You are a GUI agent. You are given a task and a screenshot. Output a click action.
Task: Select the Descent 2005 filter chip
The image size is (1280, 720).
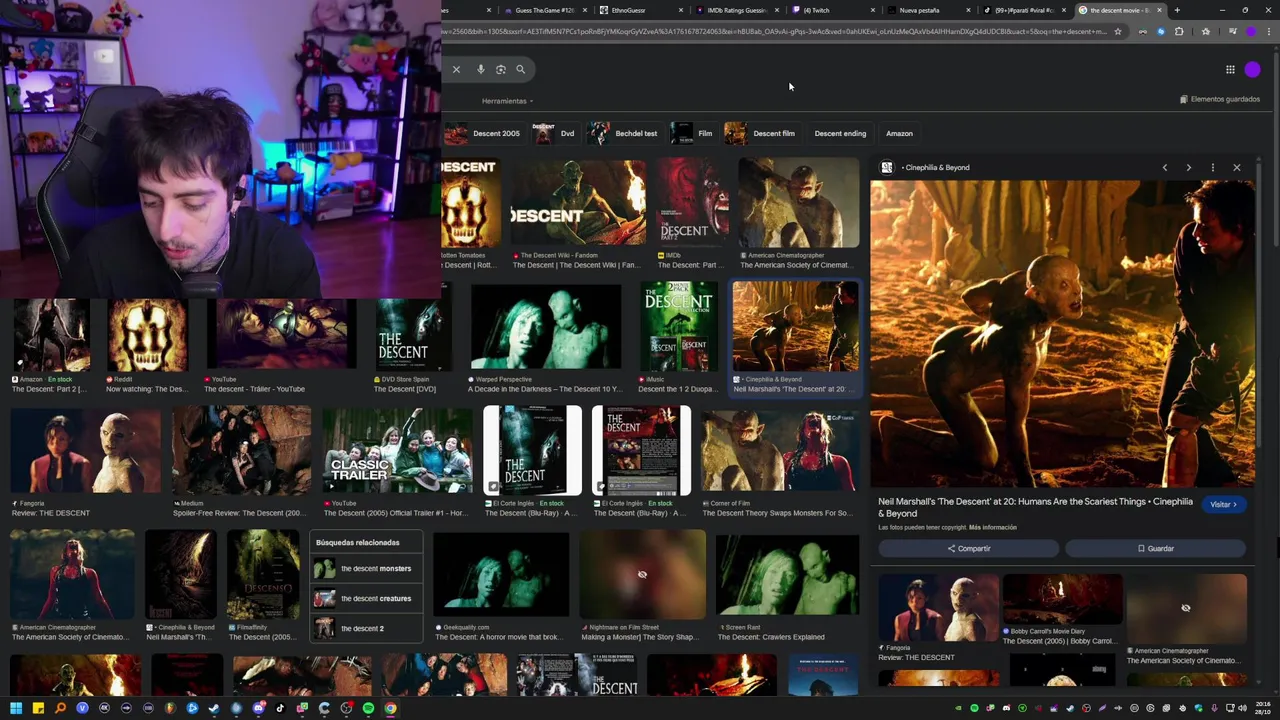pos(484,133)
